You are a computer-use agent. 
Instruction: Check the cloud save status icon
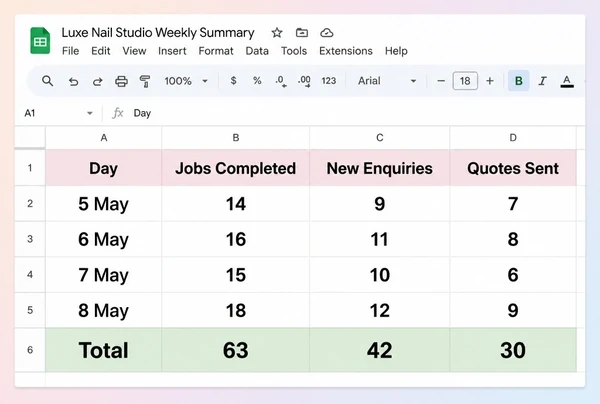click(326, 33)
